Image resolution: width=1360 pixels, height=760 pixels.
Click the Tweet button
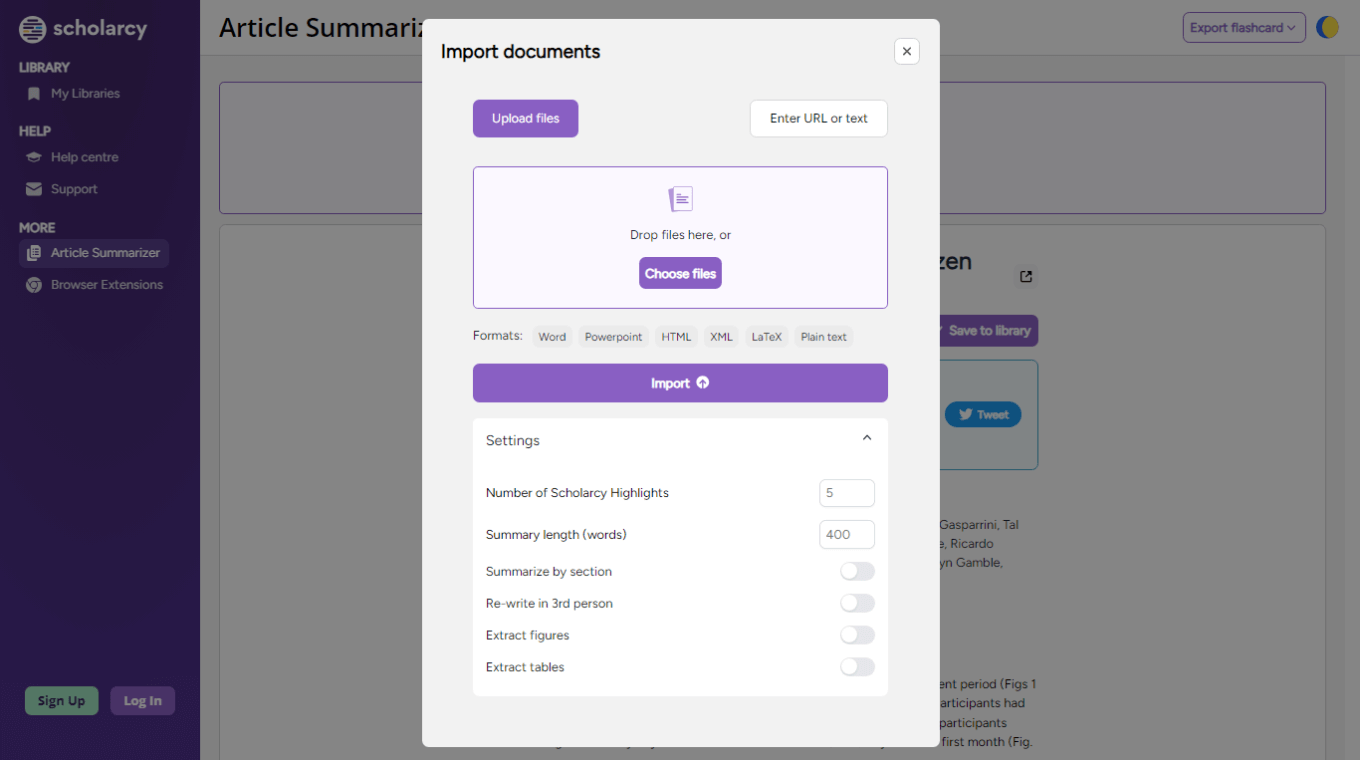tap(983, 415)
